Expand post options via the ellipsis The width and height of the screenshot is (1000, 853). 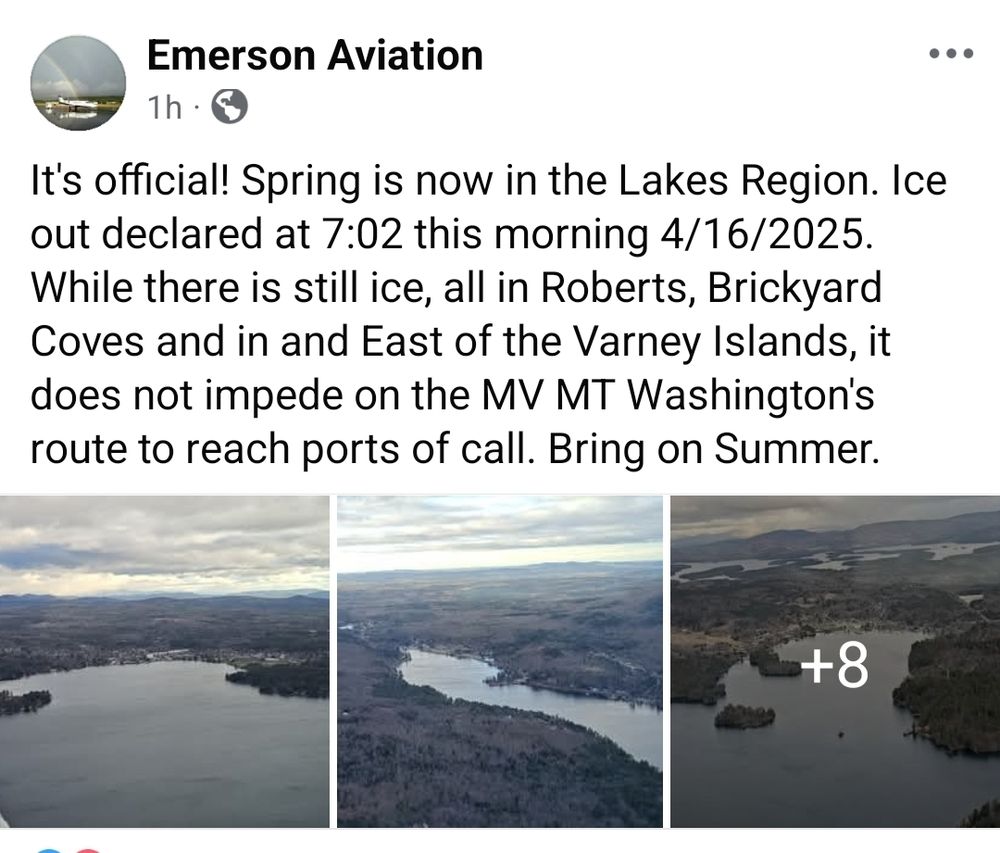(x=952, y=54)
